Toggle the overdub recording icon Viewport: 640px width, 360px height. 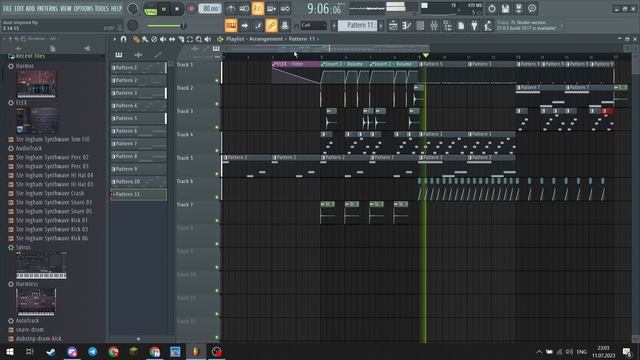click(x=271, y=9)
